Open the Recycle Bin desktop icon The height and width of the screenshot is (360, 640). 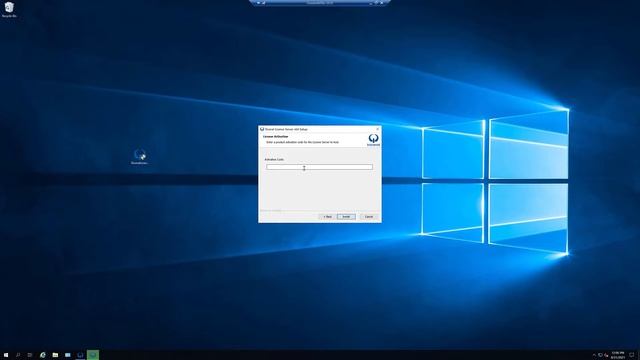click(x=9, y=9)
